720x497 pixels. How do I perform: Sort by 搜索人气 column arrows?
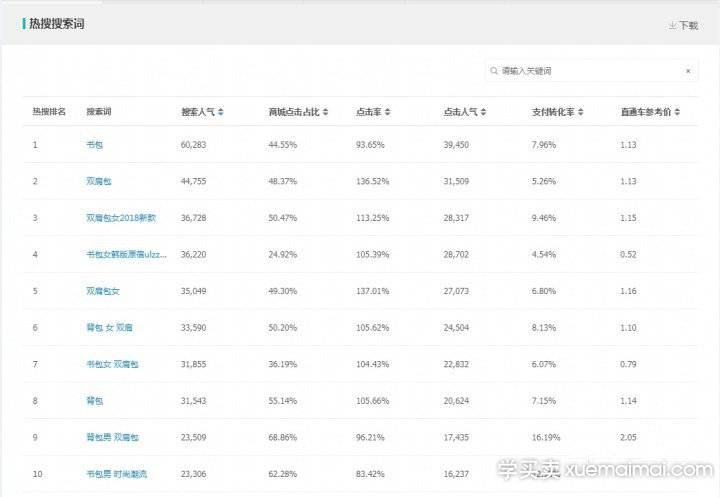point(220,112)
